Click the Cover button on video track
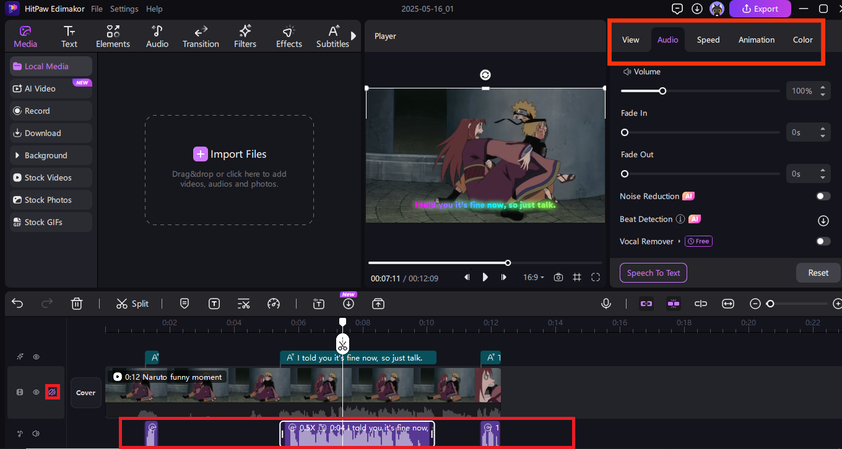This screenshot has width=842, height=449. (x=85, y=393)
